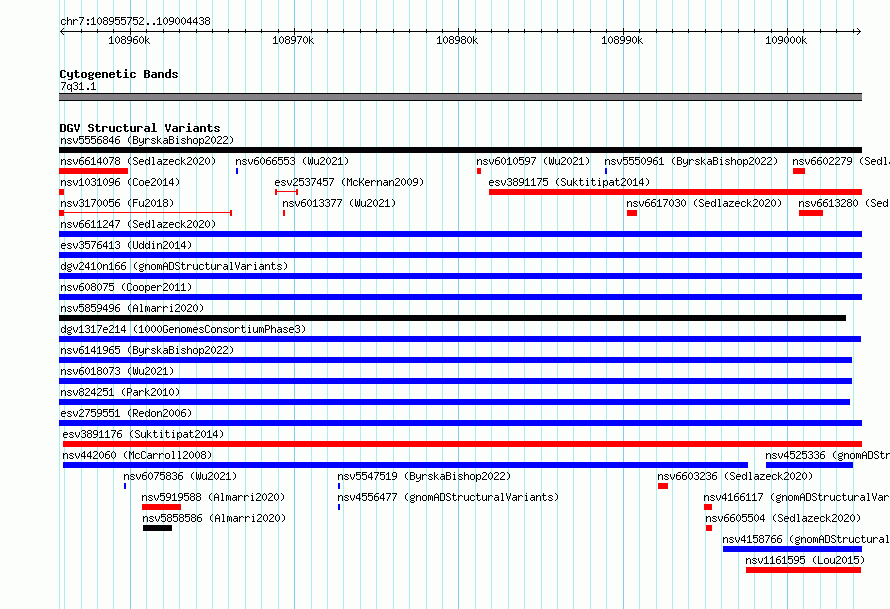The height and width of the screenshot is (609, 890).
Task: Open nsv1161595 (Lou2015) label
Action: [805, 560]
